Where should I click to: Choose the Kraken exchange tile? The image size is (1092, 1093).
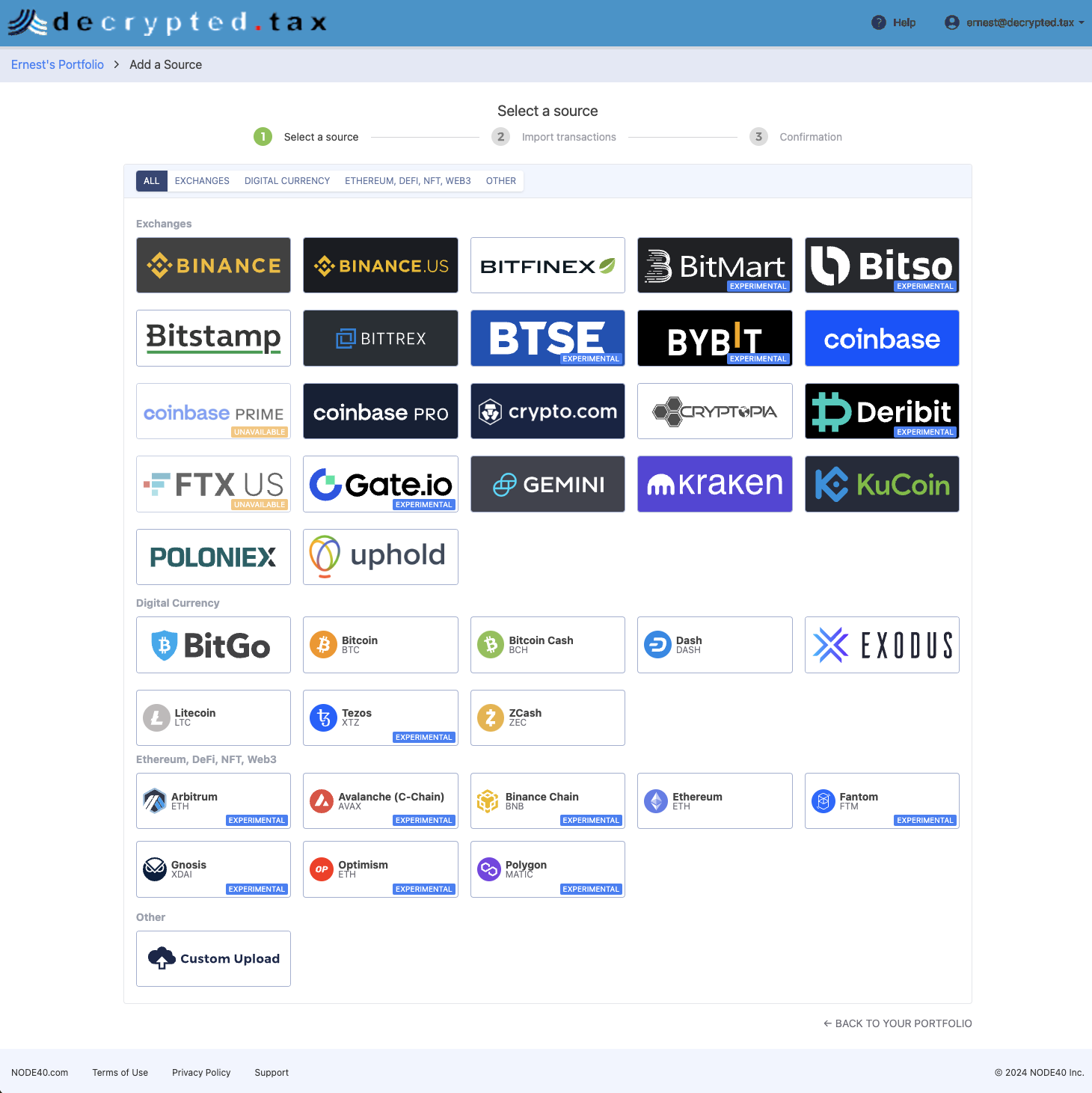click(714, 484)
